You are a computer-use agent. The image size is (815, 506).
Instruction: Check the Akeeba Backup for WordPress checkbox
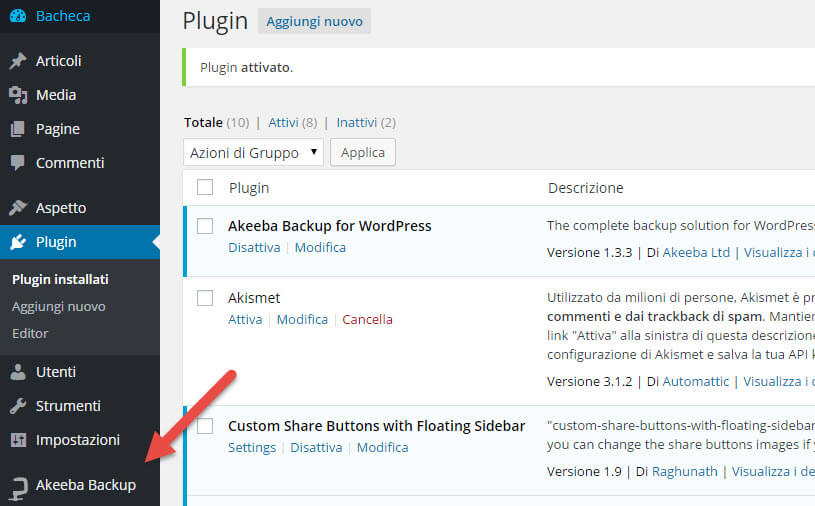coord(205,226)
